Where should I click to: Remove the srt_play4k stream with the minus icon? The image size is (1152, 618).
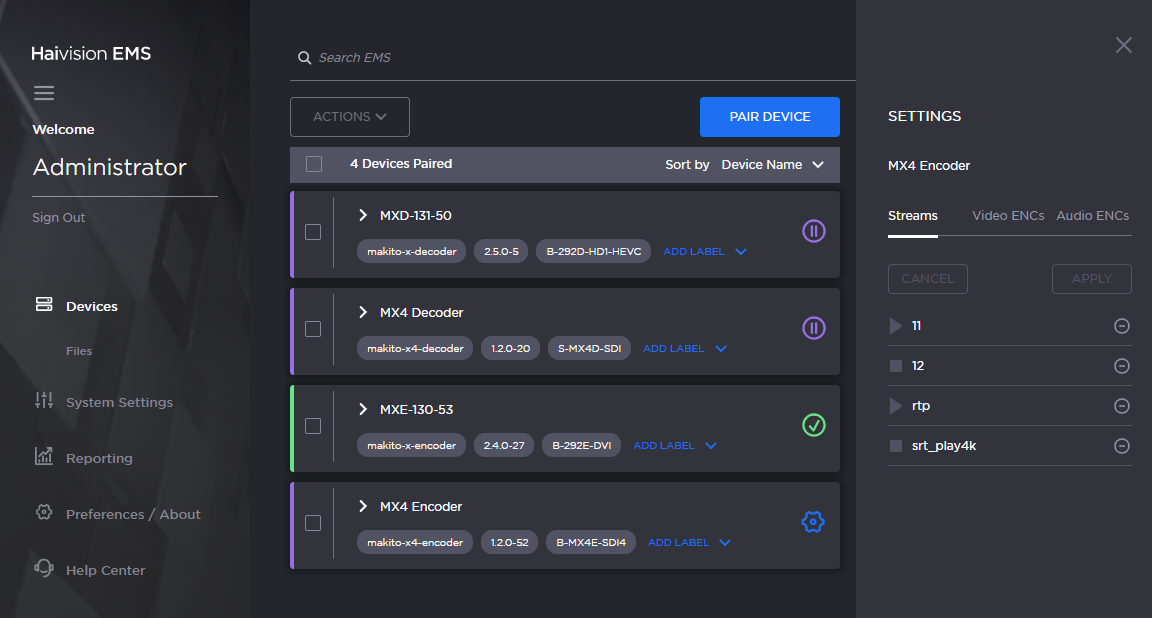point(1121,445)
